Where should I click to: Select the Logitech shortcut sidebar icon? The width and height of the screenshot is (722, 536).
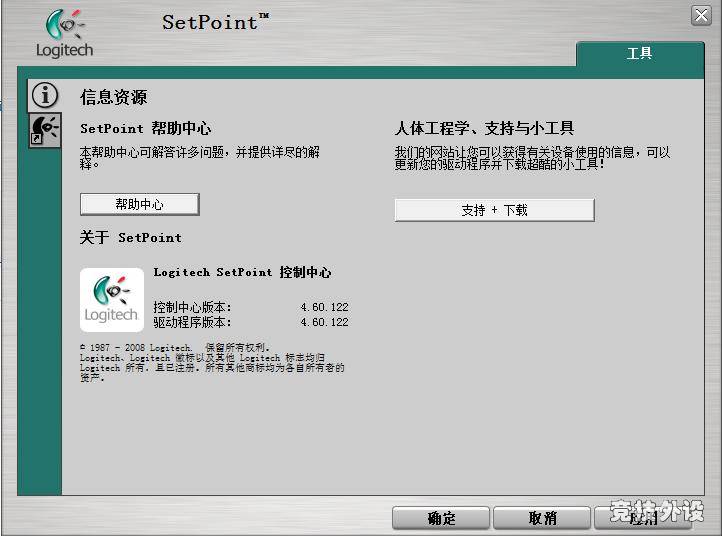pos(44,129)
